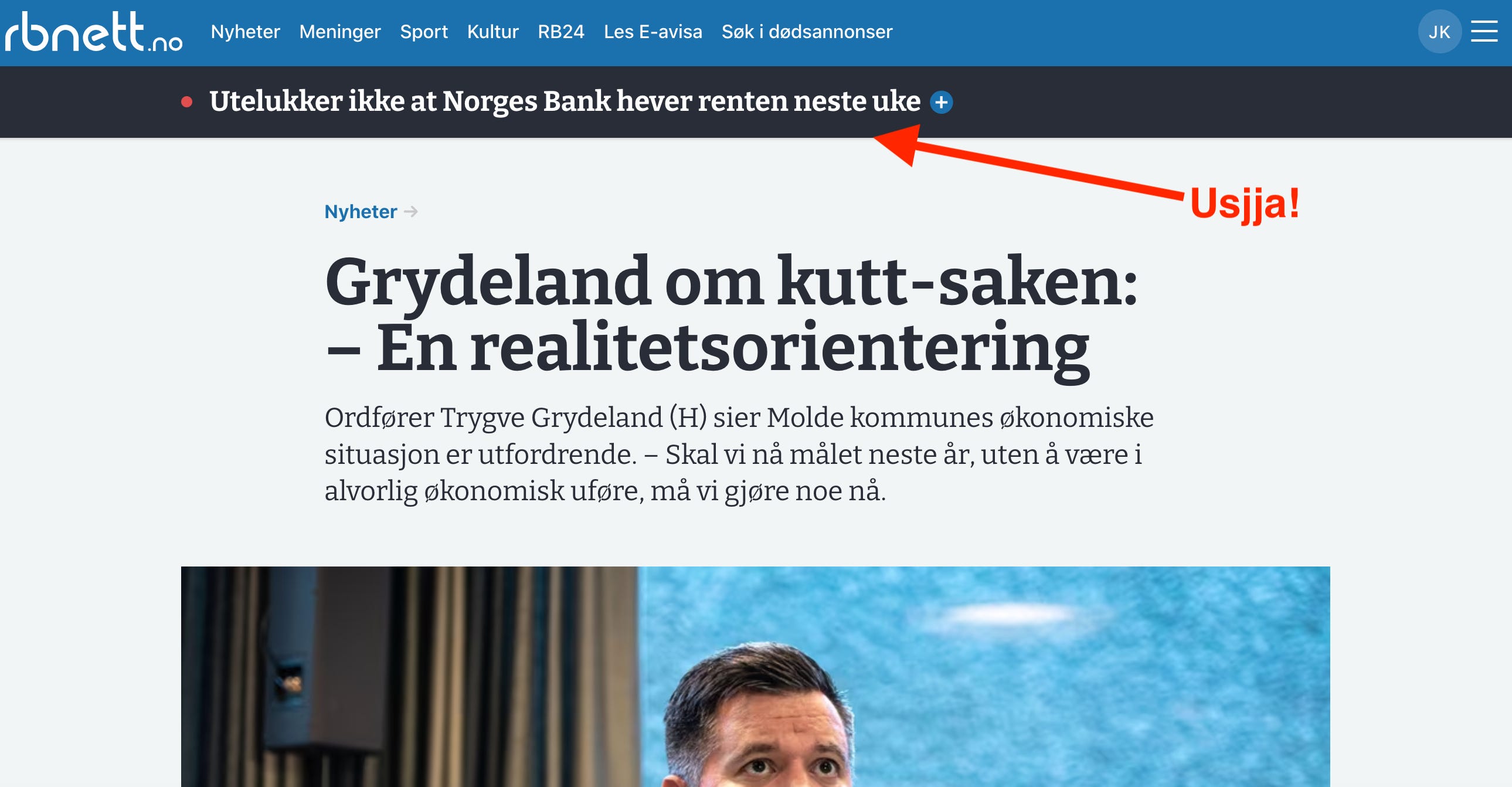Open the Kultur section

492,32
